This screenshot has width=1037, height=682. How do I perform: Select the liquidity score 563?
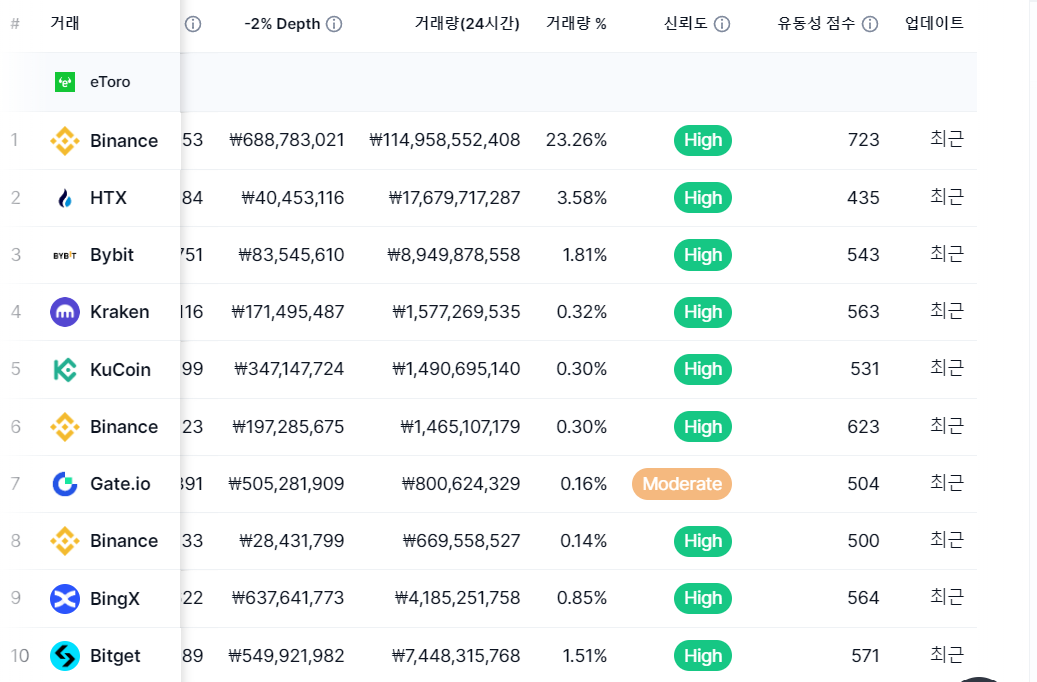864,312
